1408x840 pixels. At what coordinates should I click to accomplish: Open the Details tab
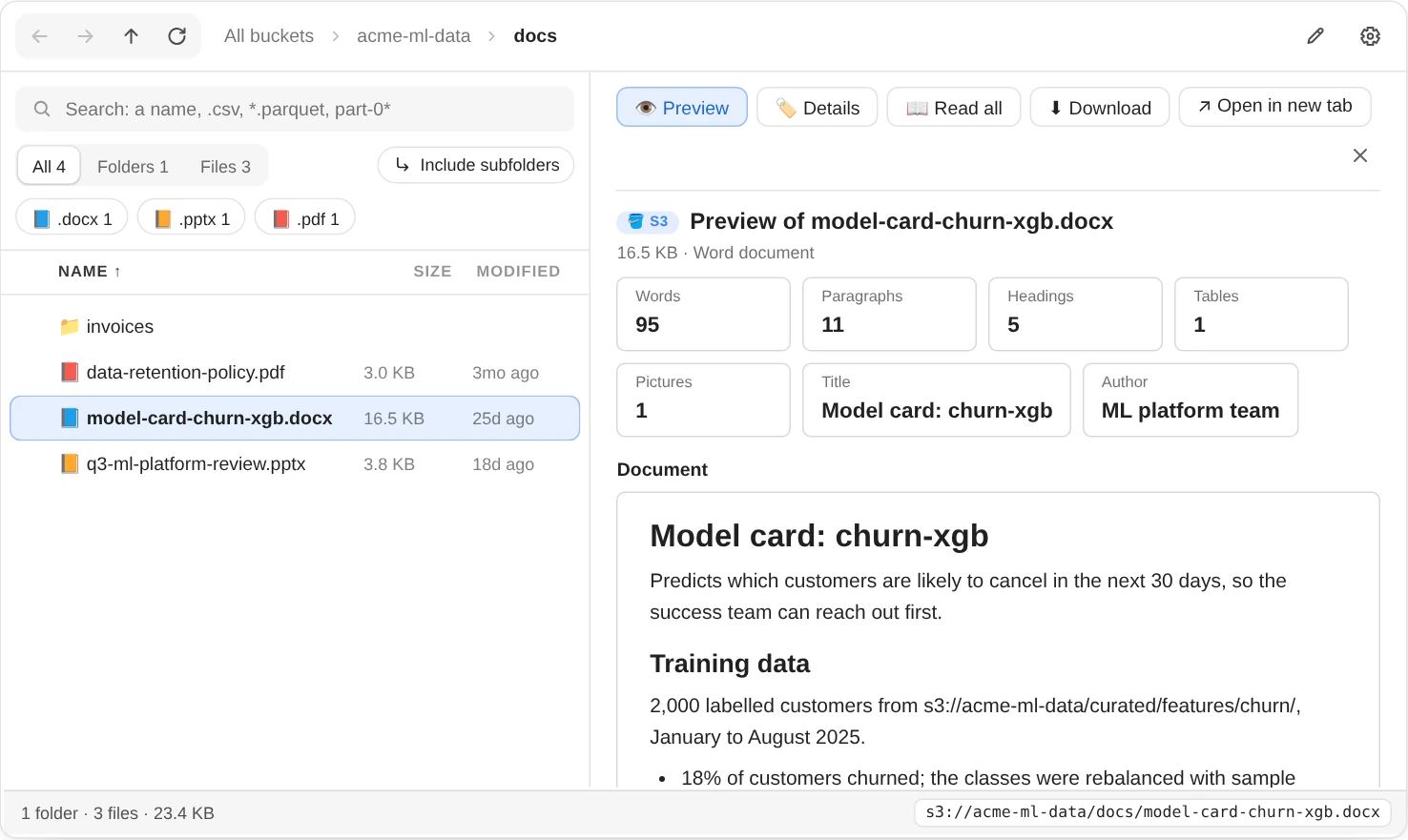pos(818,108)
